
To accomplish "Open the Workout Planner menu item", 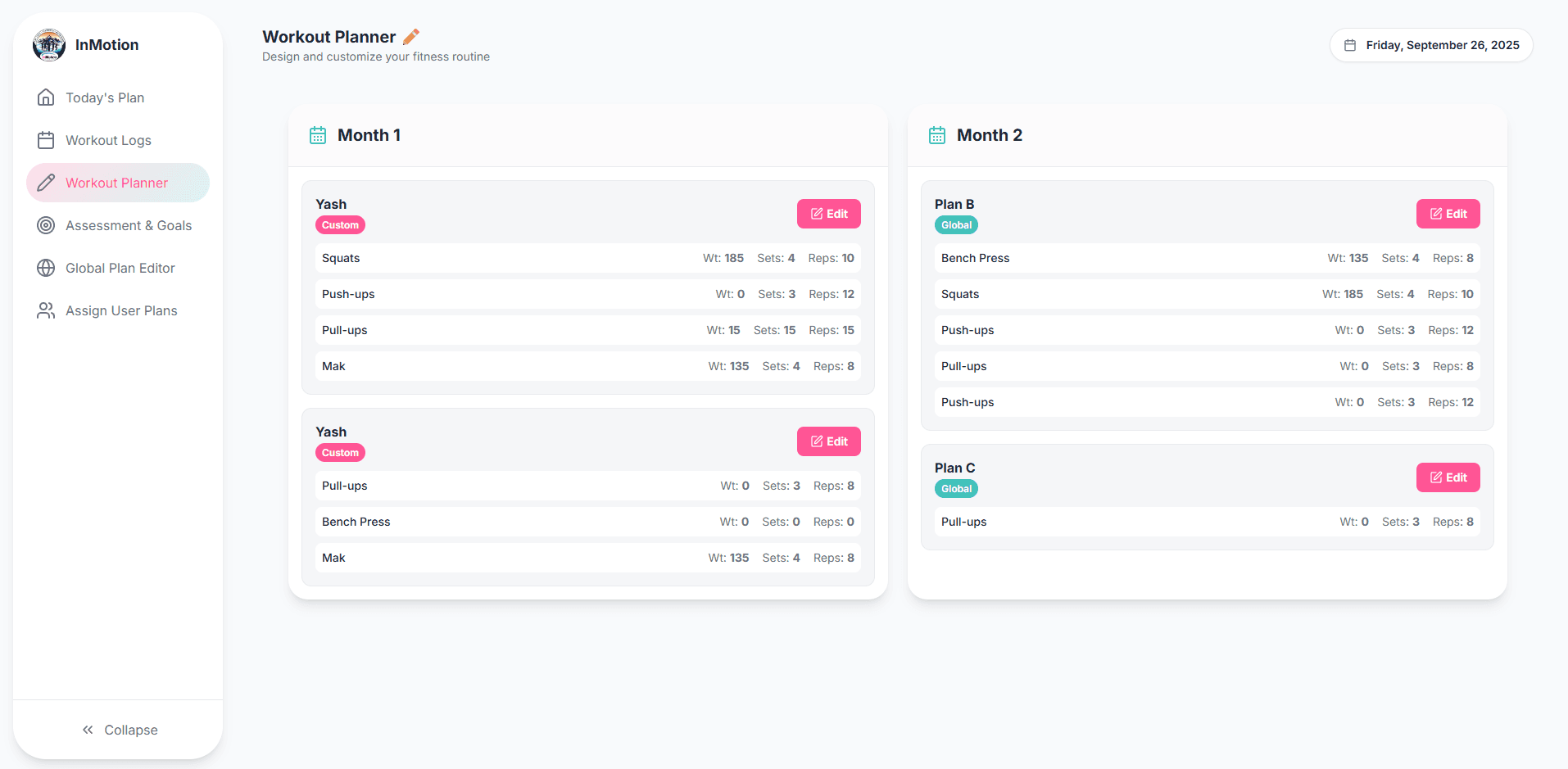I will [117, 183].
